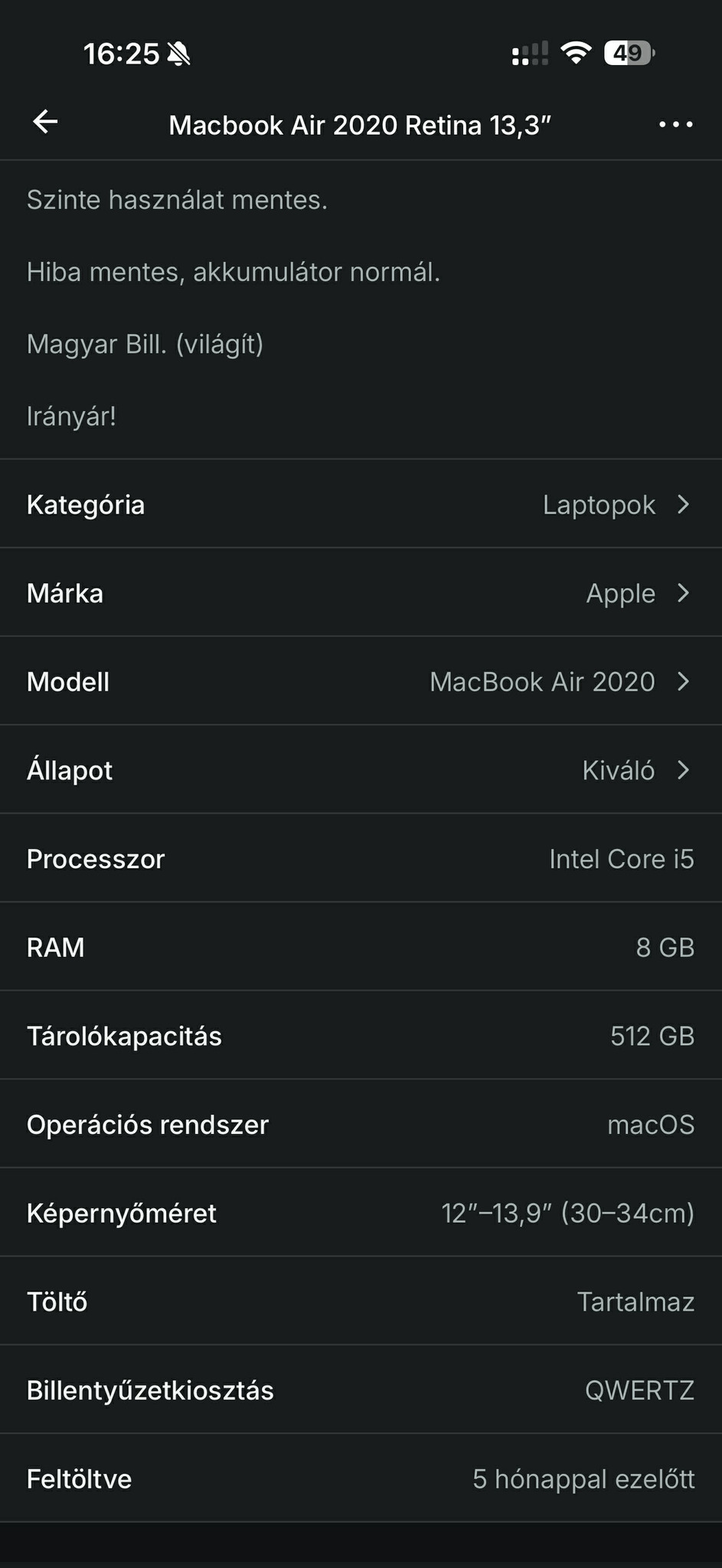The image size is (722, 1568).
Task: Open the three-dot more options menu
Action: (675, 124)
